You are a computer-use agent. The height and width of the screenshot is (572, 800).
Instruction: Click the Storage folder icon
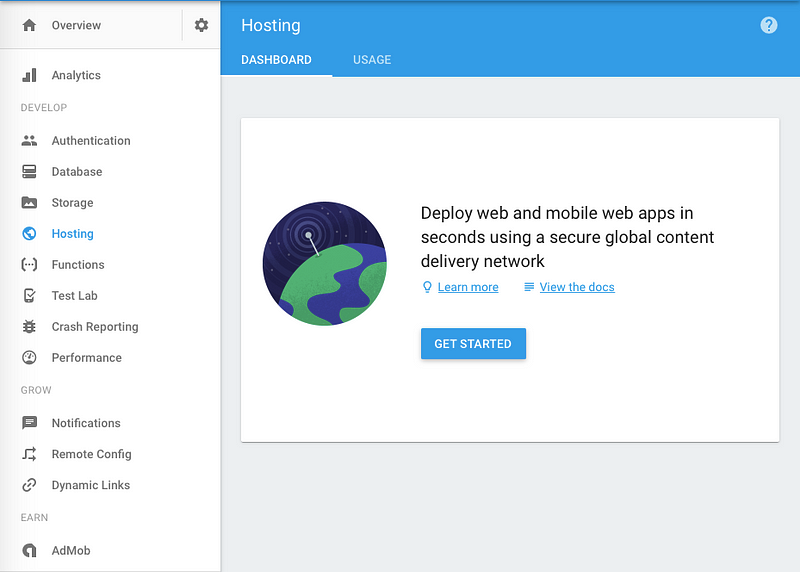(x=29, y=203)
